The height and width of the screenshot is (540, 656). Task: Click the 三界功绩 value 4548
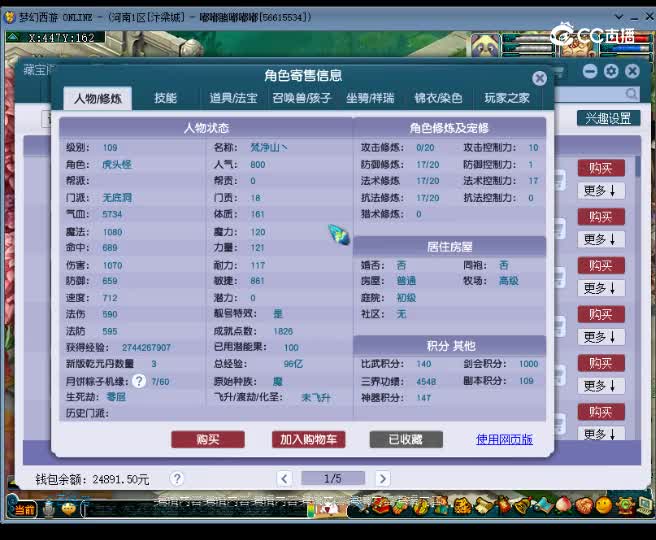[426, 381]
